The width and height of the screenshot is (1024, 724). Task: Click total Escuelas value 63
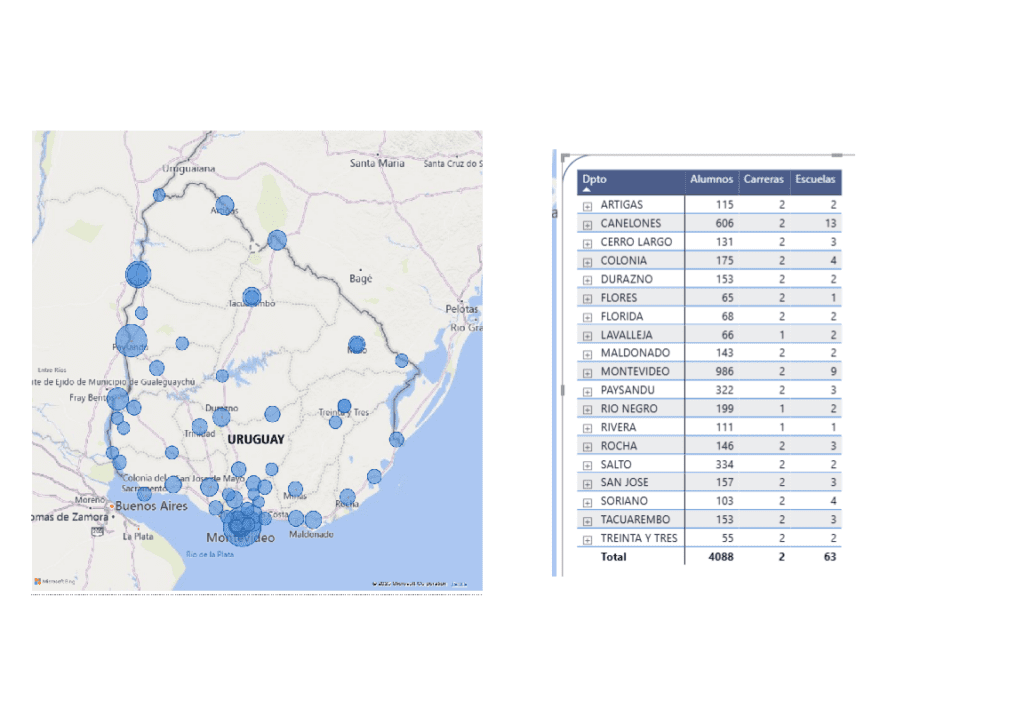click(x=829, y=557)
